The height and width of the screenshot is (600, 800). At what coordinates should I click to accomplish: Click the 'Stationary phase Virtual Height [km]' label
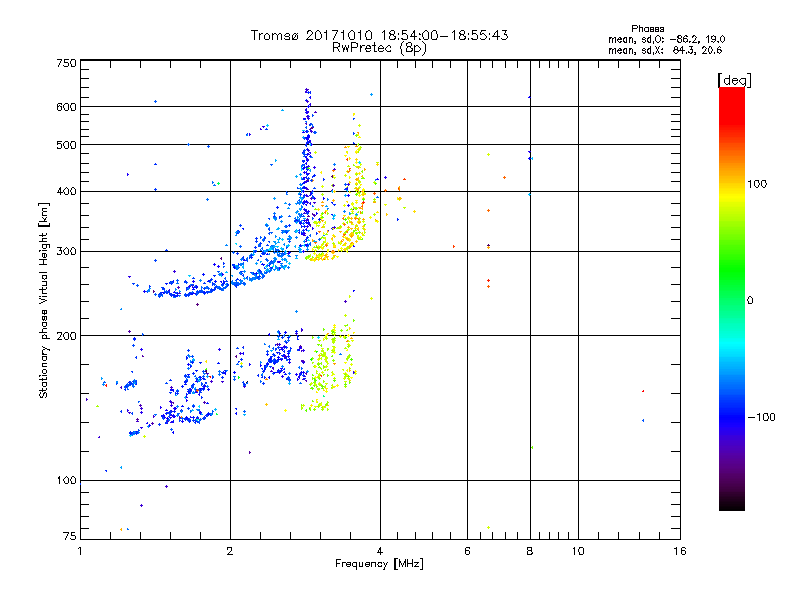tap(44, 301)
